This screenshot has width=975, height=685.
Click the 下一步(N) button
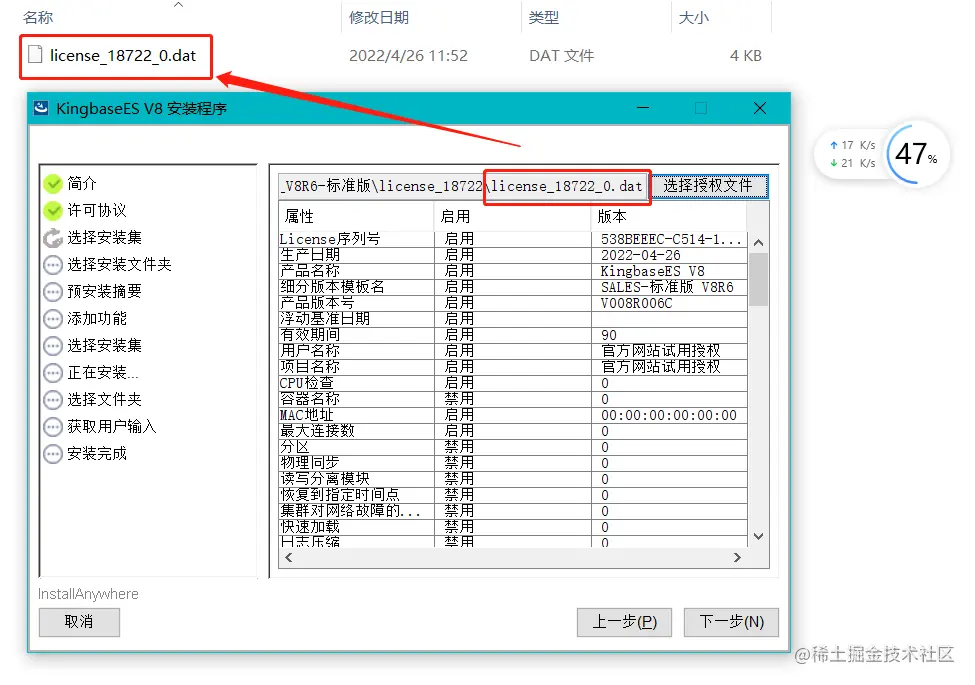tap(731, 622)
